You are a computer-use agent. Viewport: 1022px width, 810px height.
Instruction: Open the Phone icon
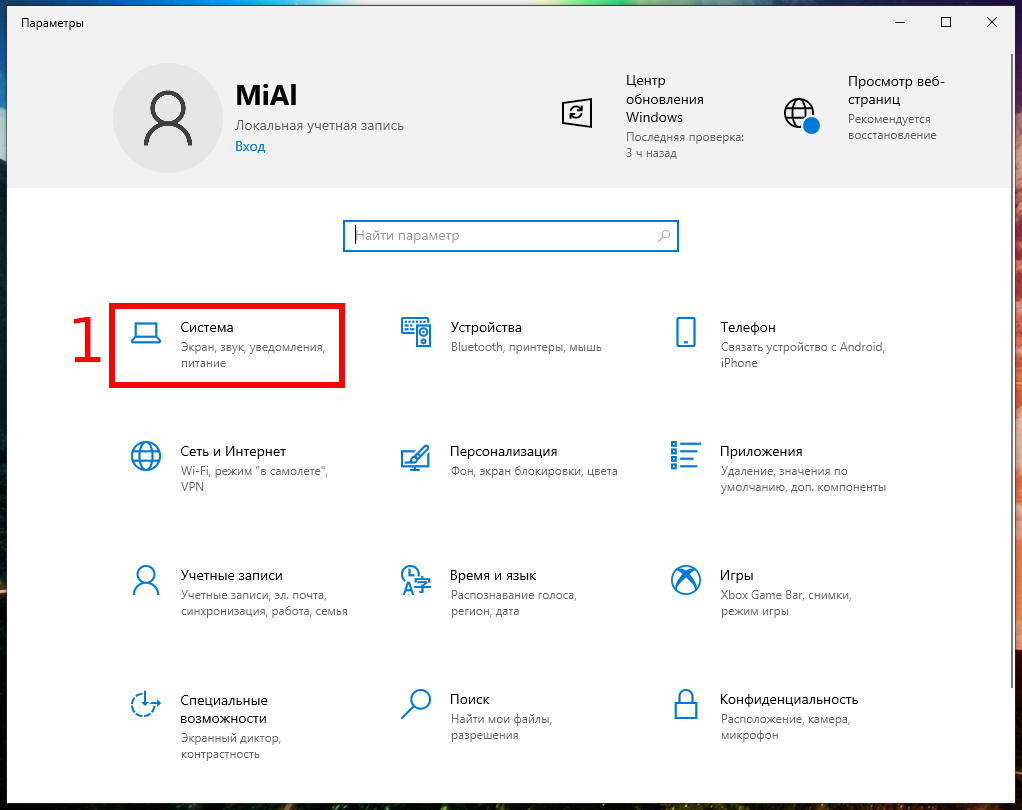686,332
